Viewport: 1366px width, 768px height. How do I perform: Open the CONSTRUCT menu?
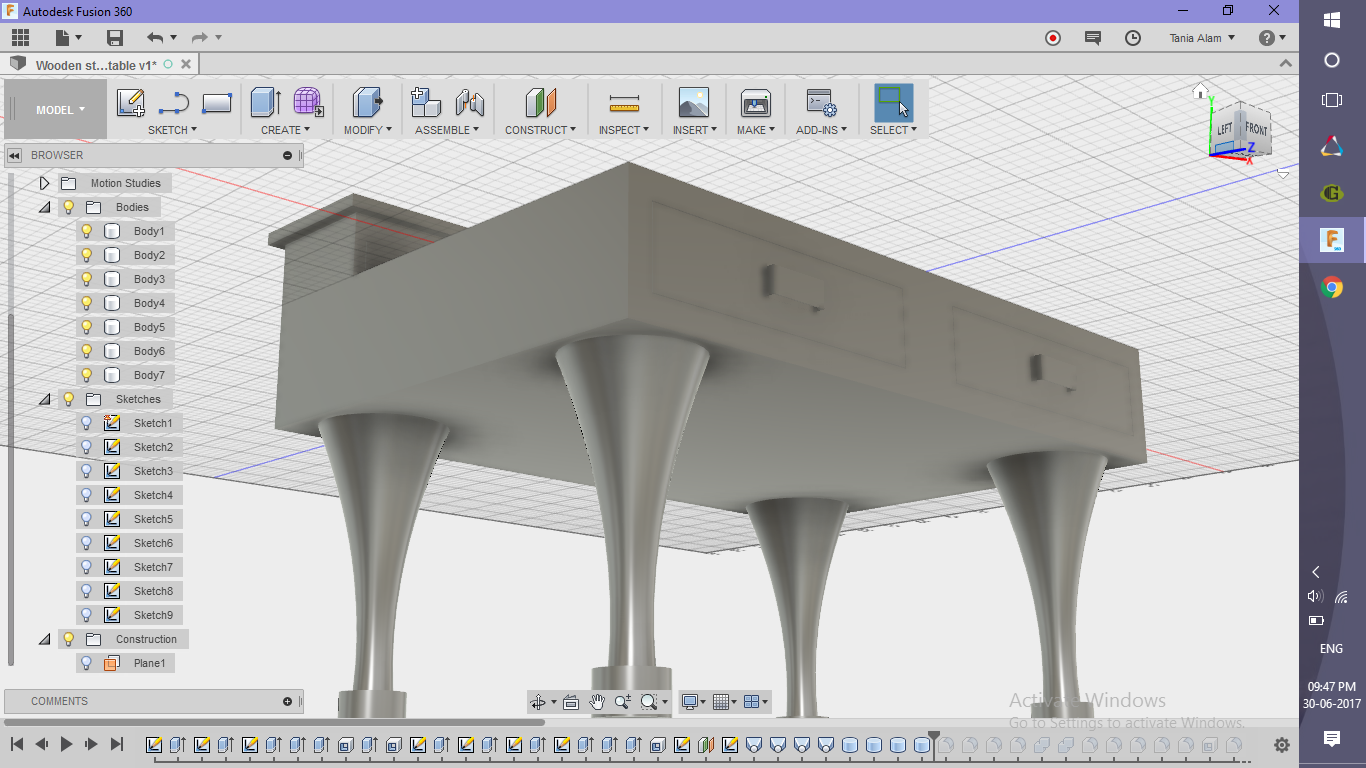[540, 130]
